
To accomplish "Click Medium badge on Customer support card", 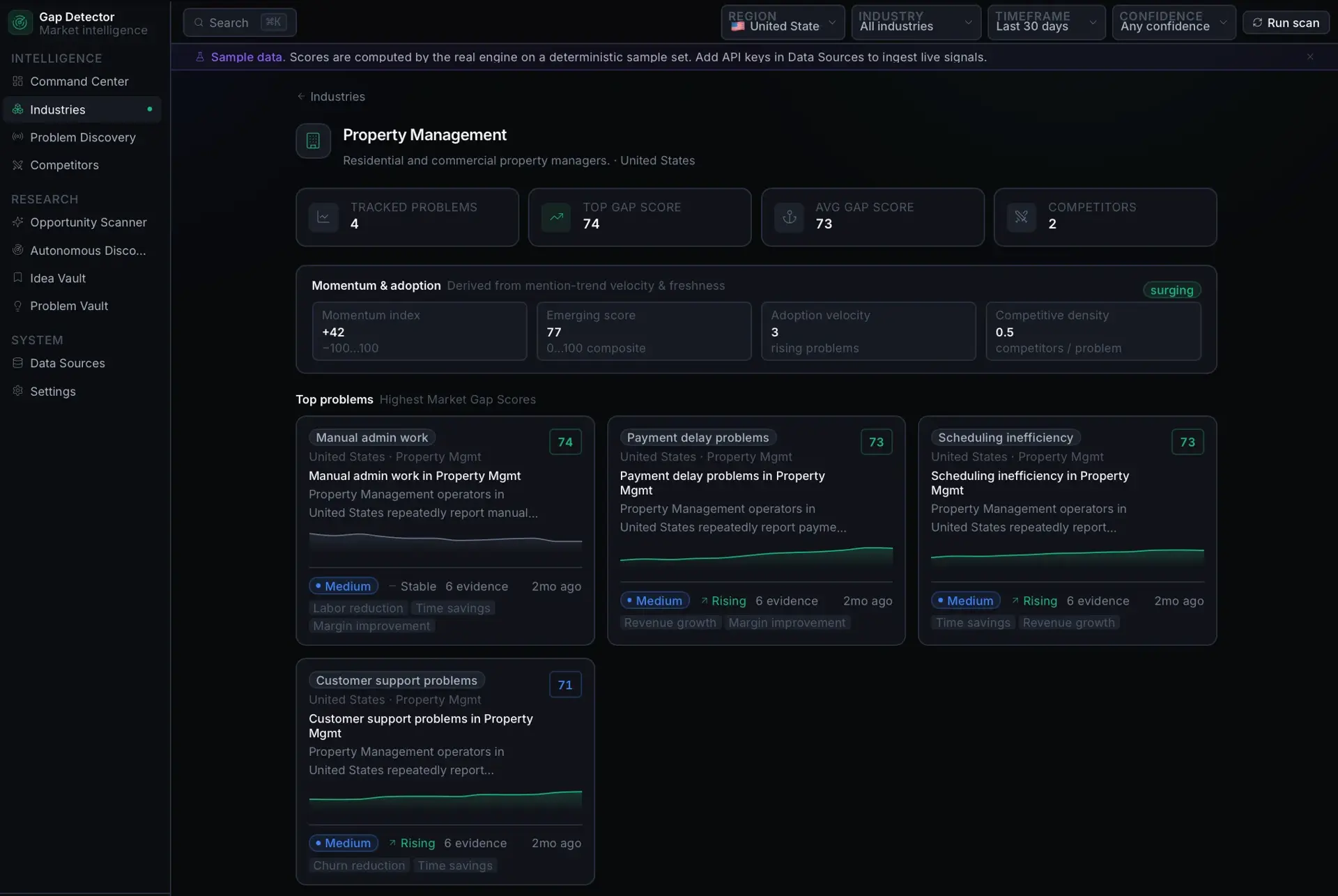I will tap(344, 843).
